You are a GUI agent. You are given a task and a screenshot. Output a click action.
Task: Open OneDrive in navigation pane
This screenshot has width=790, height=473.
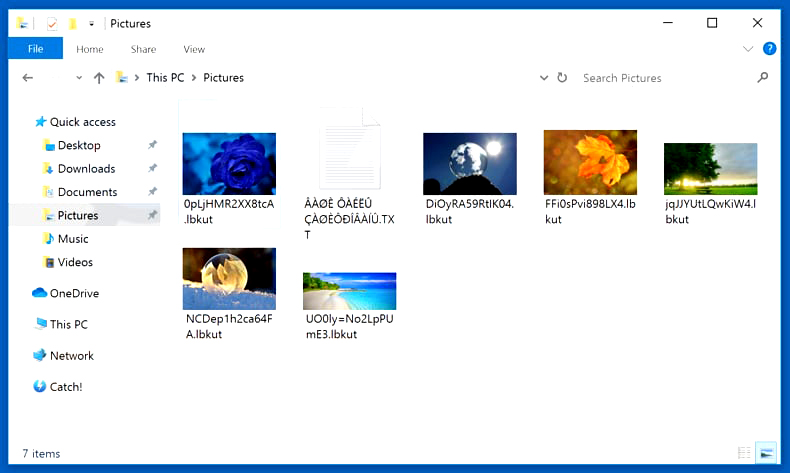coord(73,293)
